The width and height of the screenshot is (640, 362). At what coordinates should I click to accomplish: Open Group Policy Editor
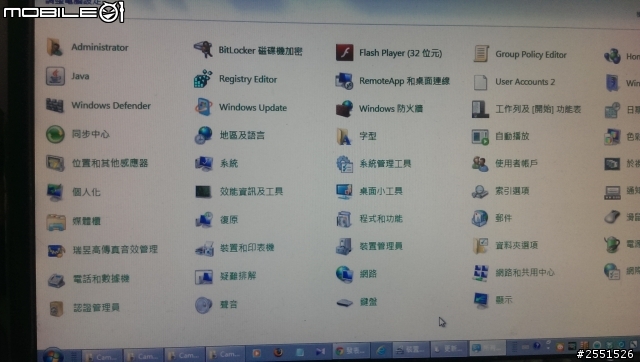tap(520, 54)
